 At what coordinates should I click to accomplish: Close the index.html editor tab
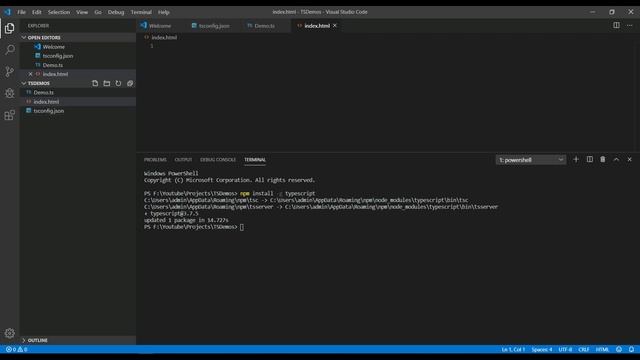[335, 25]
